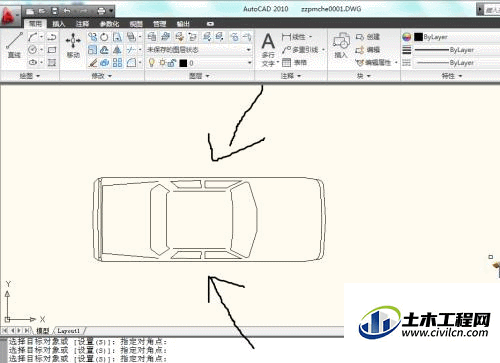
Task: Select the Line (直线) drawing tool
Action: point(14,45)
